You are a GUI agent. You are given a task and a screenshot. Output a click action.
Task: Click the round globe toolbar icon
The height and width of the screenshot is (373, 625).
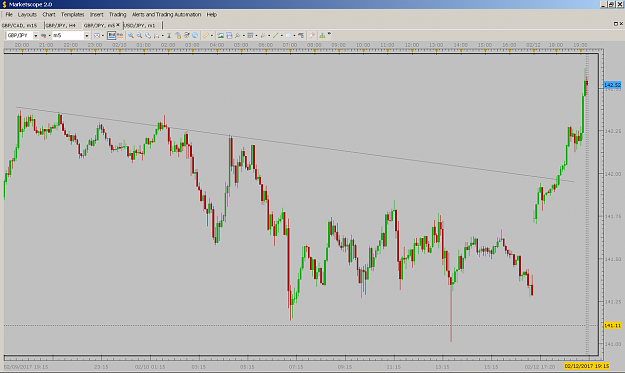[x=195, y=35]
